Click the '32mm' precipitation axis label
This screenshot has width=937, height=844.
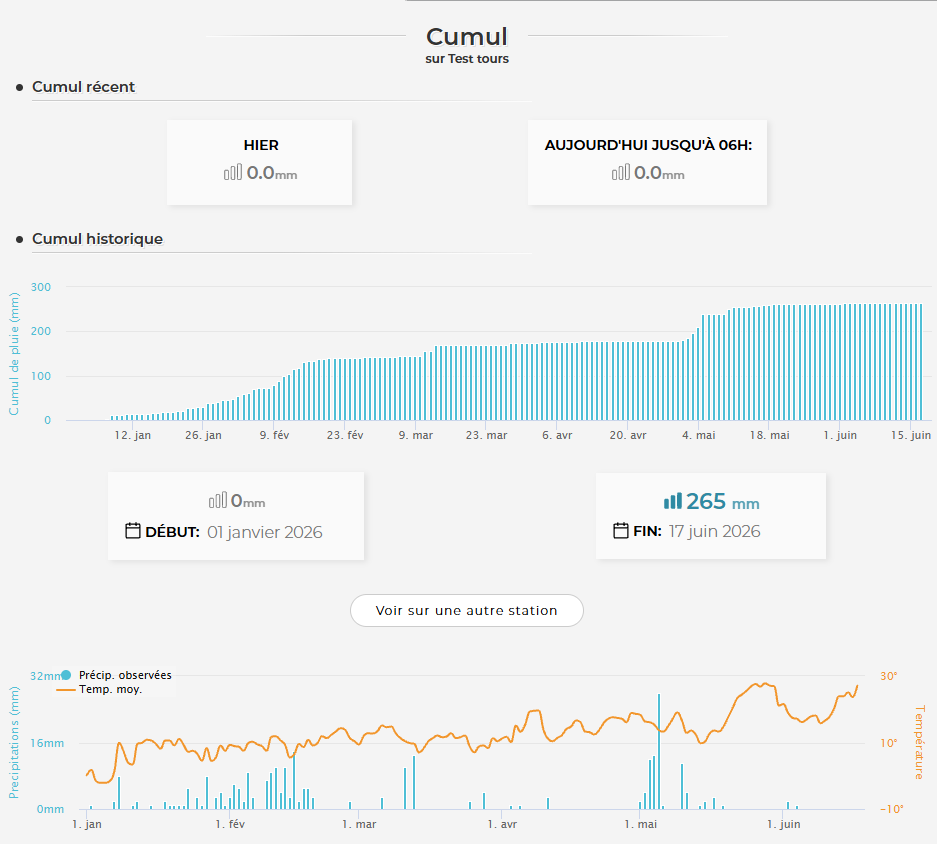pyautogui.click(x=45, y=676)
